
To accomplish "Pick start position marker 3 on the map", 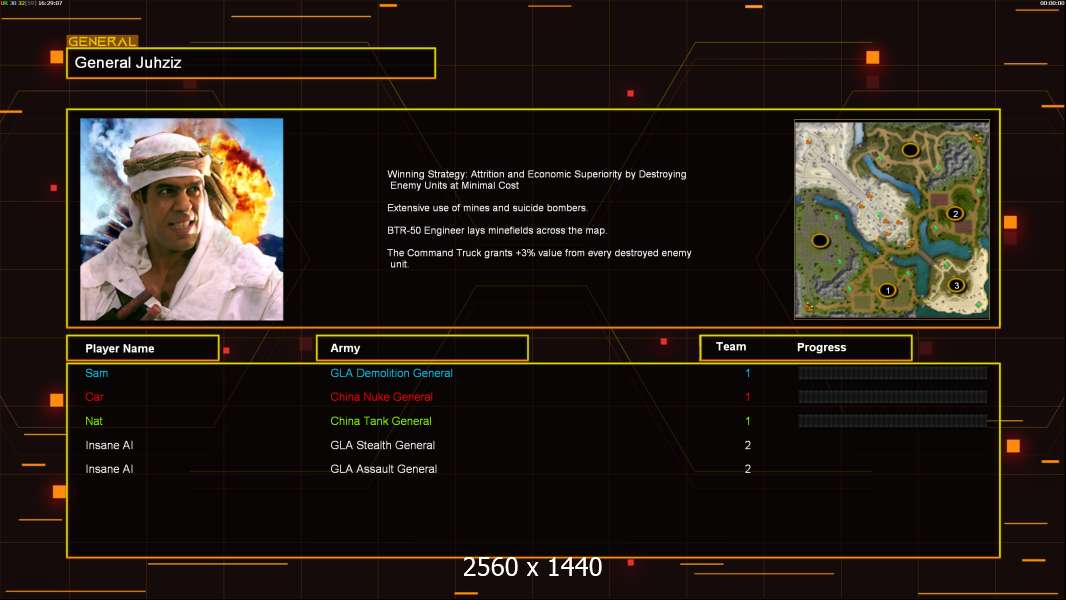I will click(x=955, y=285).
